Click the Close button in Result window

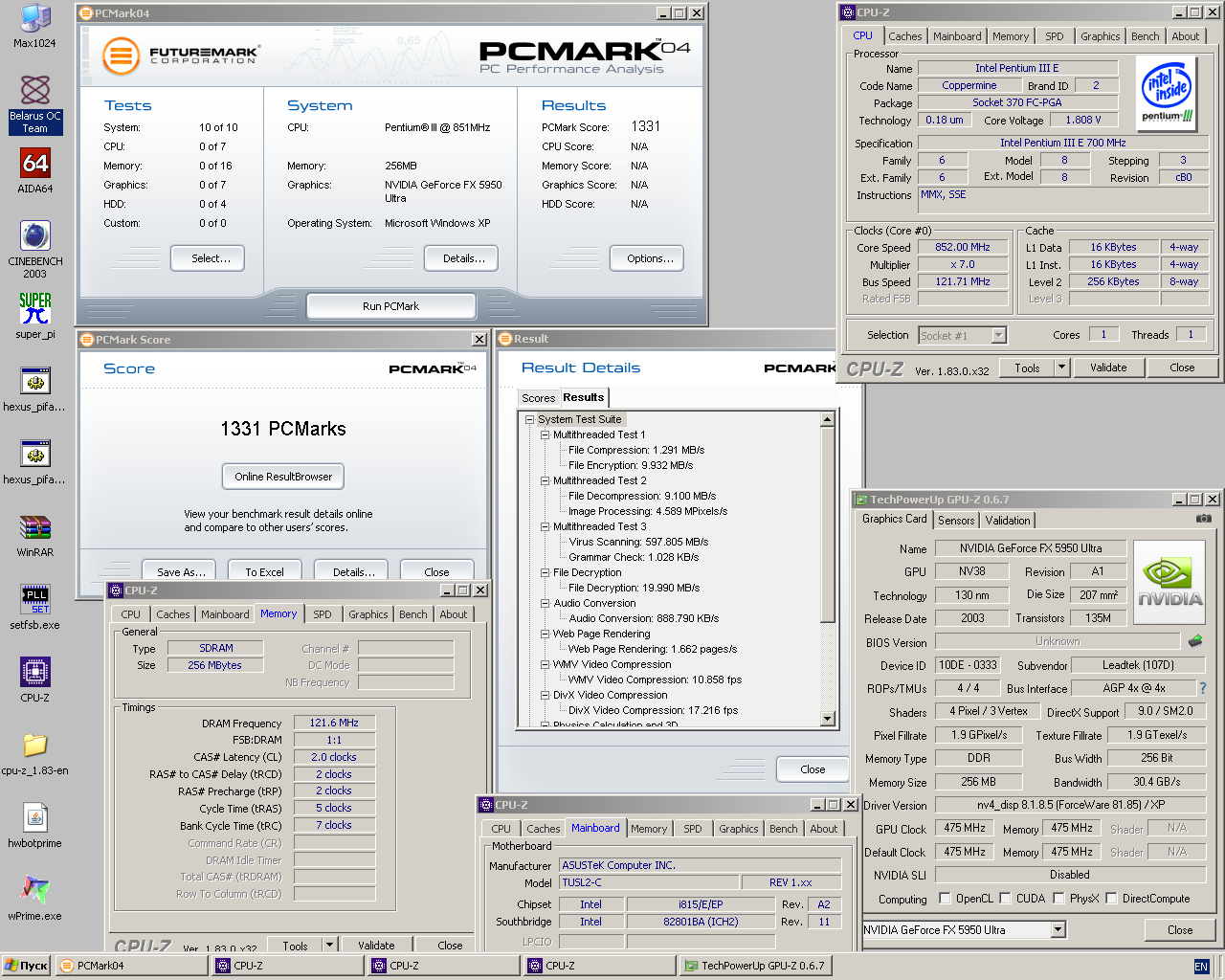[813, 769]
